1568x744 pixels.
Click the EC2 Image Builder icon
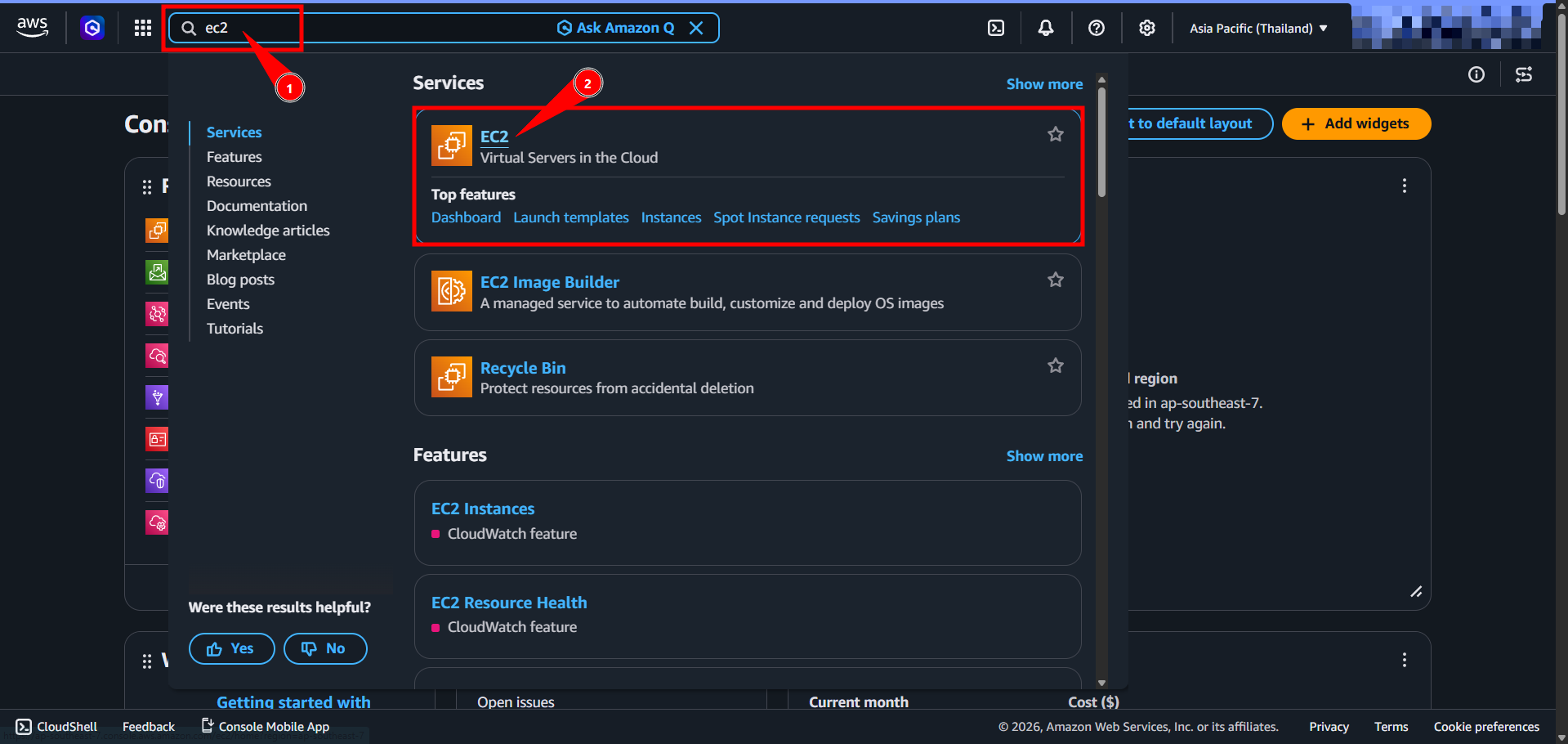452,291
